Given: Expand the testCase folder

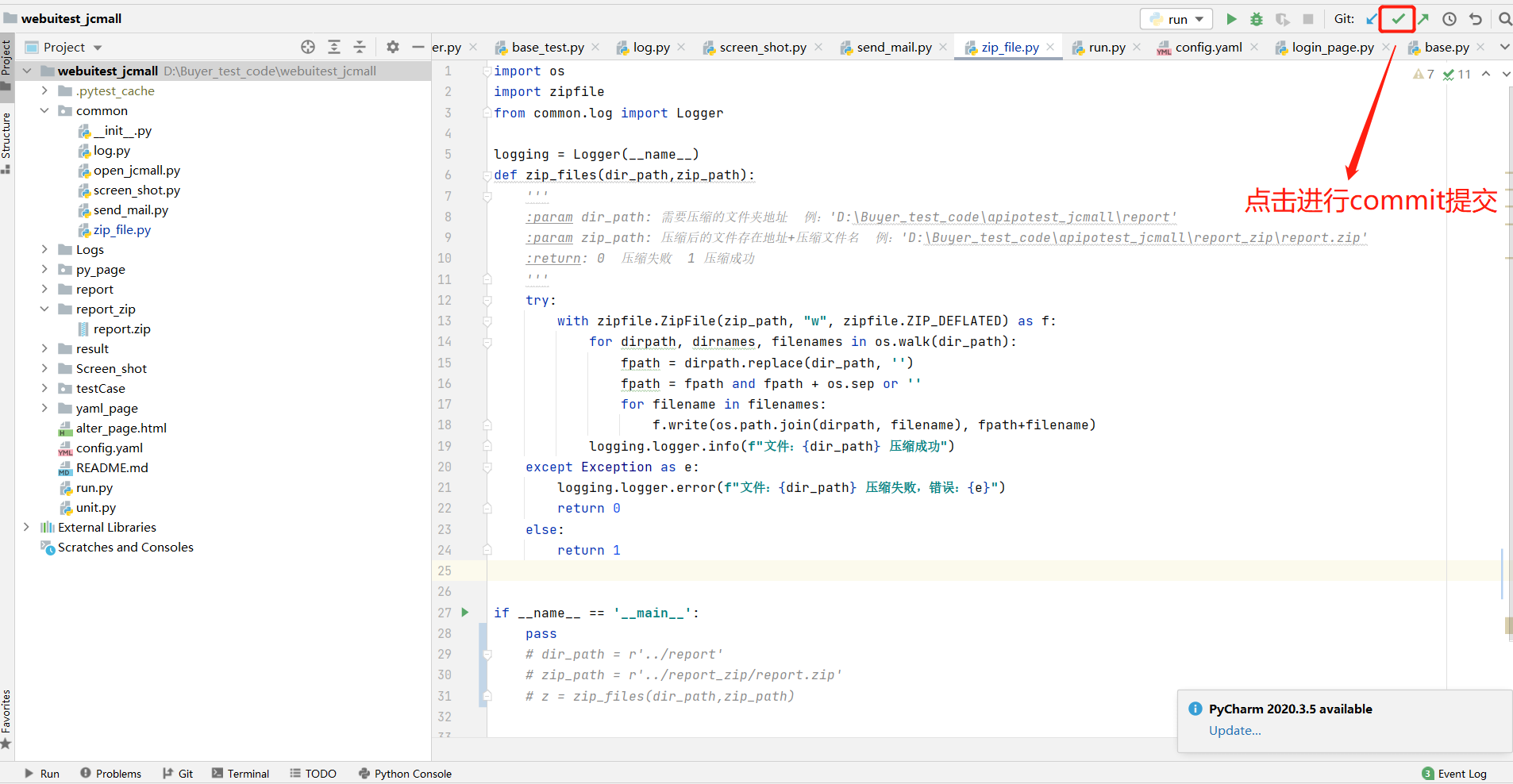Looking at the screenshot, I should tap(44, 388).
